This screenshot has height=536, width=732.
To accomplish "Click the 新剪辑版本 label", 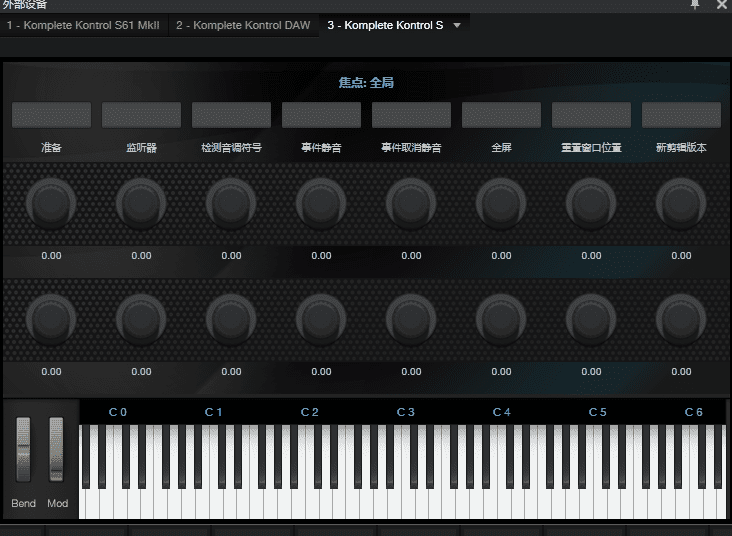I will point(682,148).
